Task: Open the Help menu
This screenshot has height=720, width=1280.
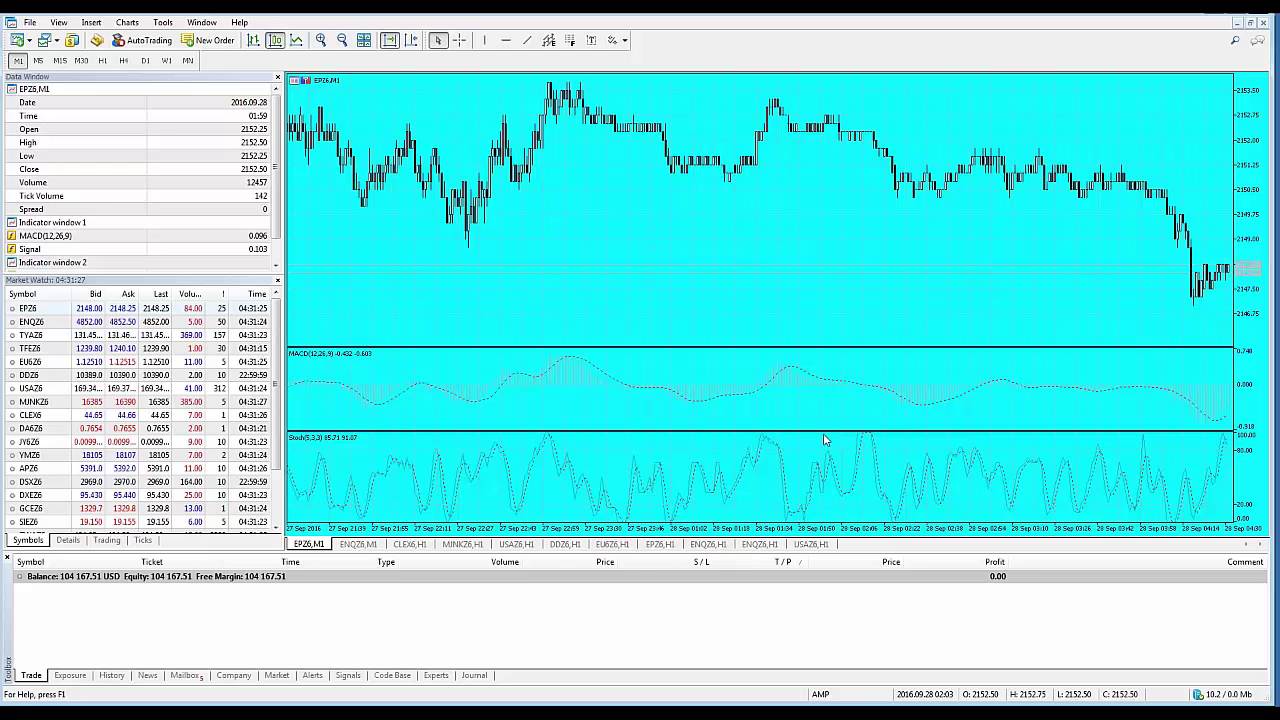Action: pyautogui.click(x=239, y=22)
